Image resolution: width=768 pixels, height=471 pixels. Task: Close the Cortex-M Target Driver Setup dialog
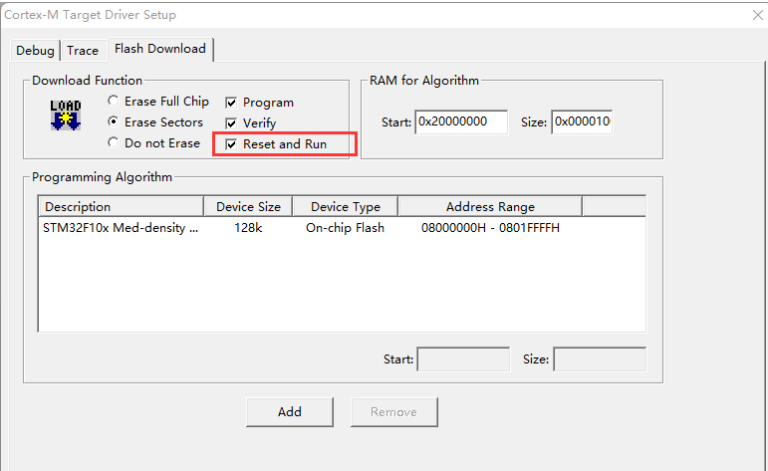point(755,15)
